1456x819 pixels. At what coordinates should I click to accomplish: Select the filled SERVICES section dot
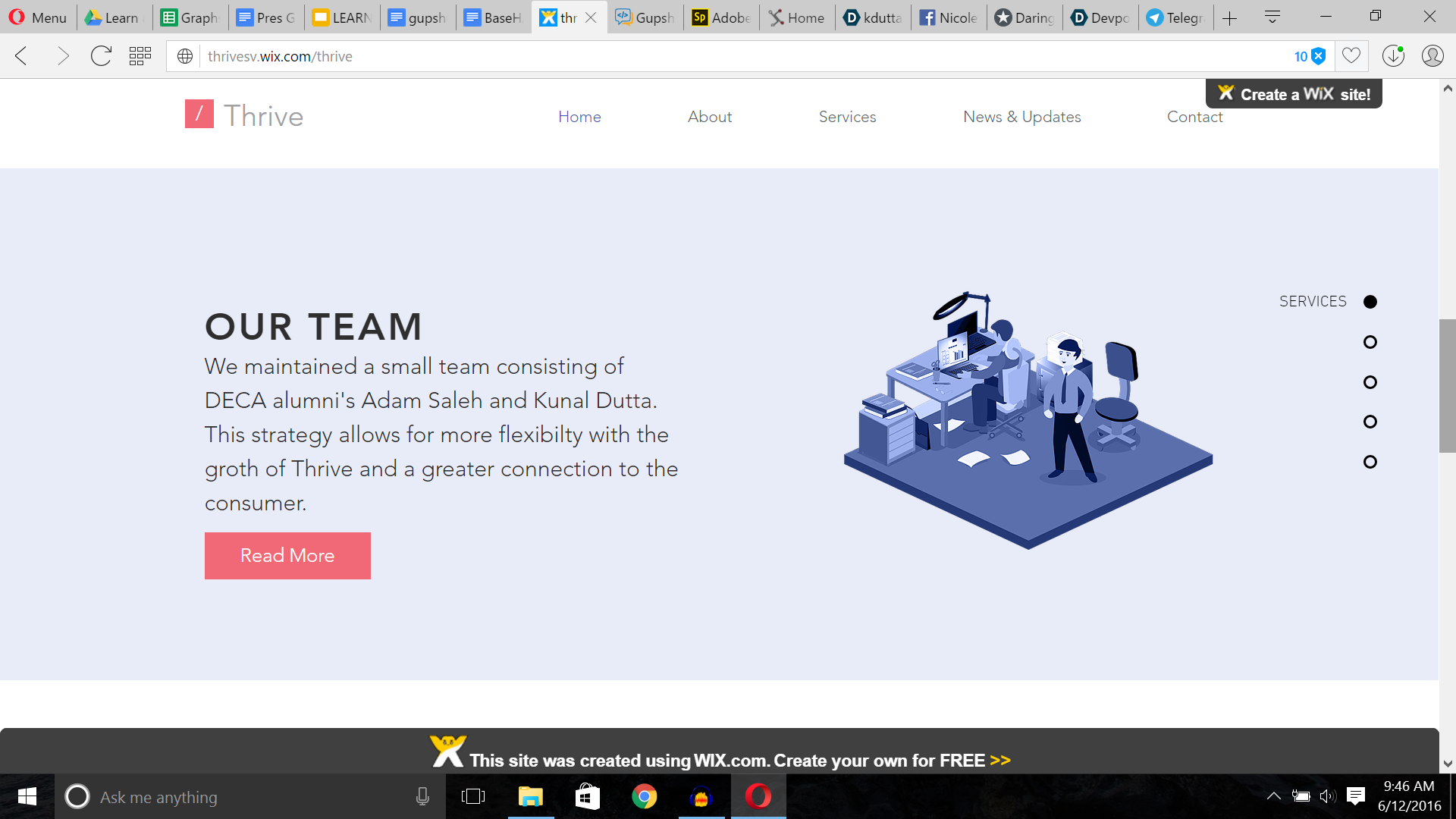pos(1370,302)
